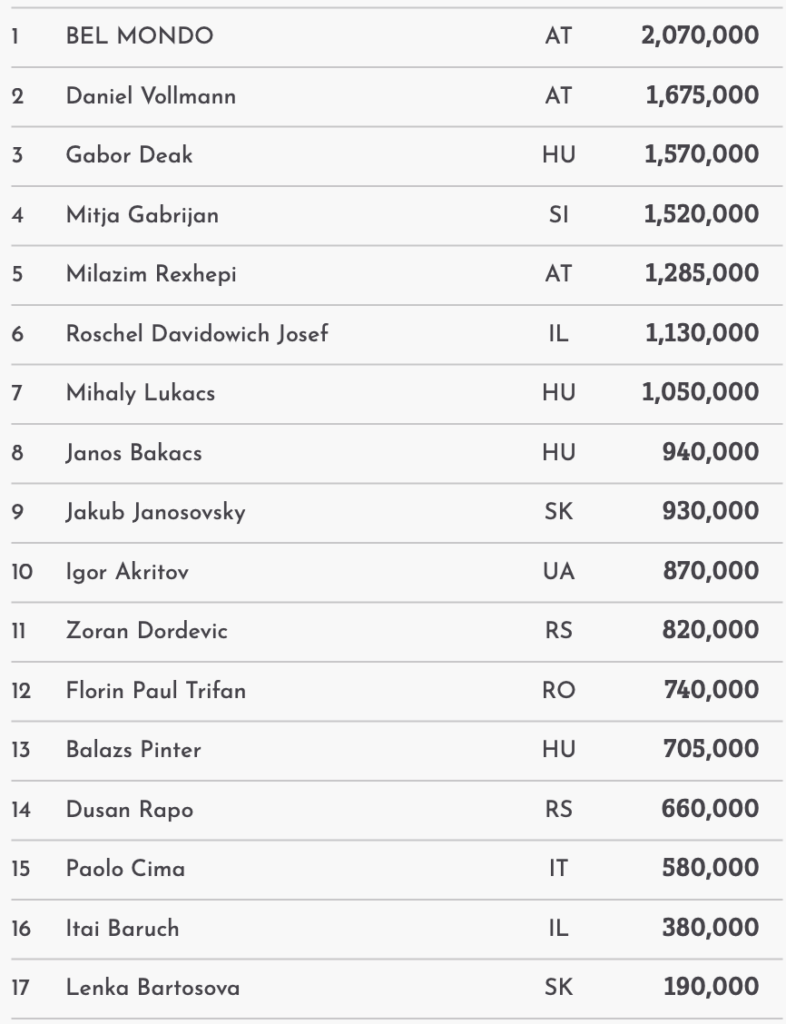Click Zoran Dordevic name
Viewport: 786px width, 1024px height.
click(x=147, y=631)
